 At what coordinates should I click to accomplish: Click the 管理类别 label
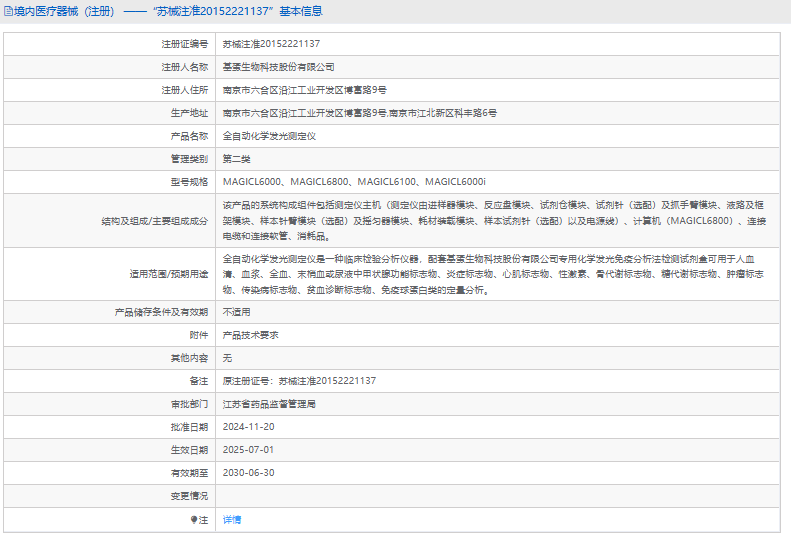(189, 159)
